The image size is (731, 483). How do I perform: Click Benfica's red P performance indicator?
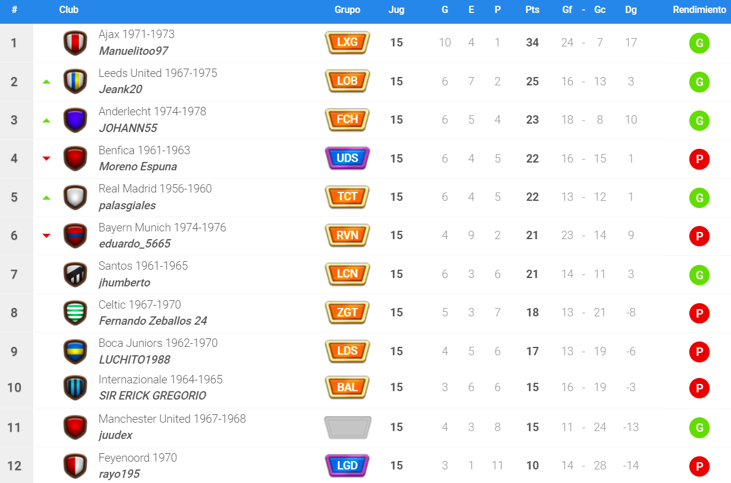coord(699,158)
